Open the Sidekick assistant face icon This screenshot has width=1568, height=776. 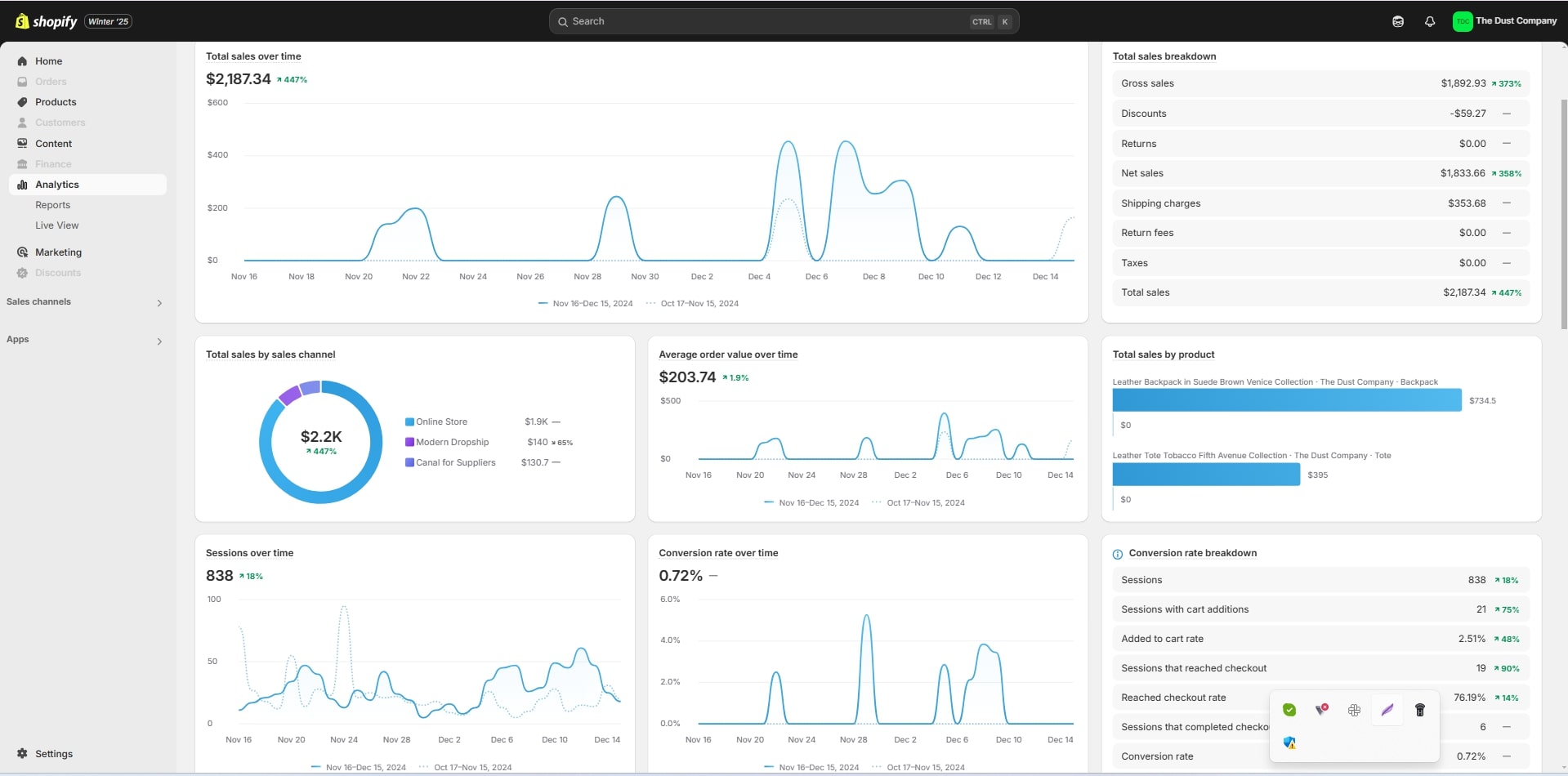click(1398, 21)
